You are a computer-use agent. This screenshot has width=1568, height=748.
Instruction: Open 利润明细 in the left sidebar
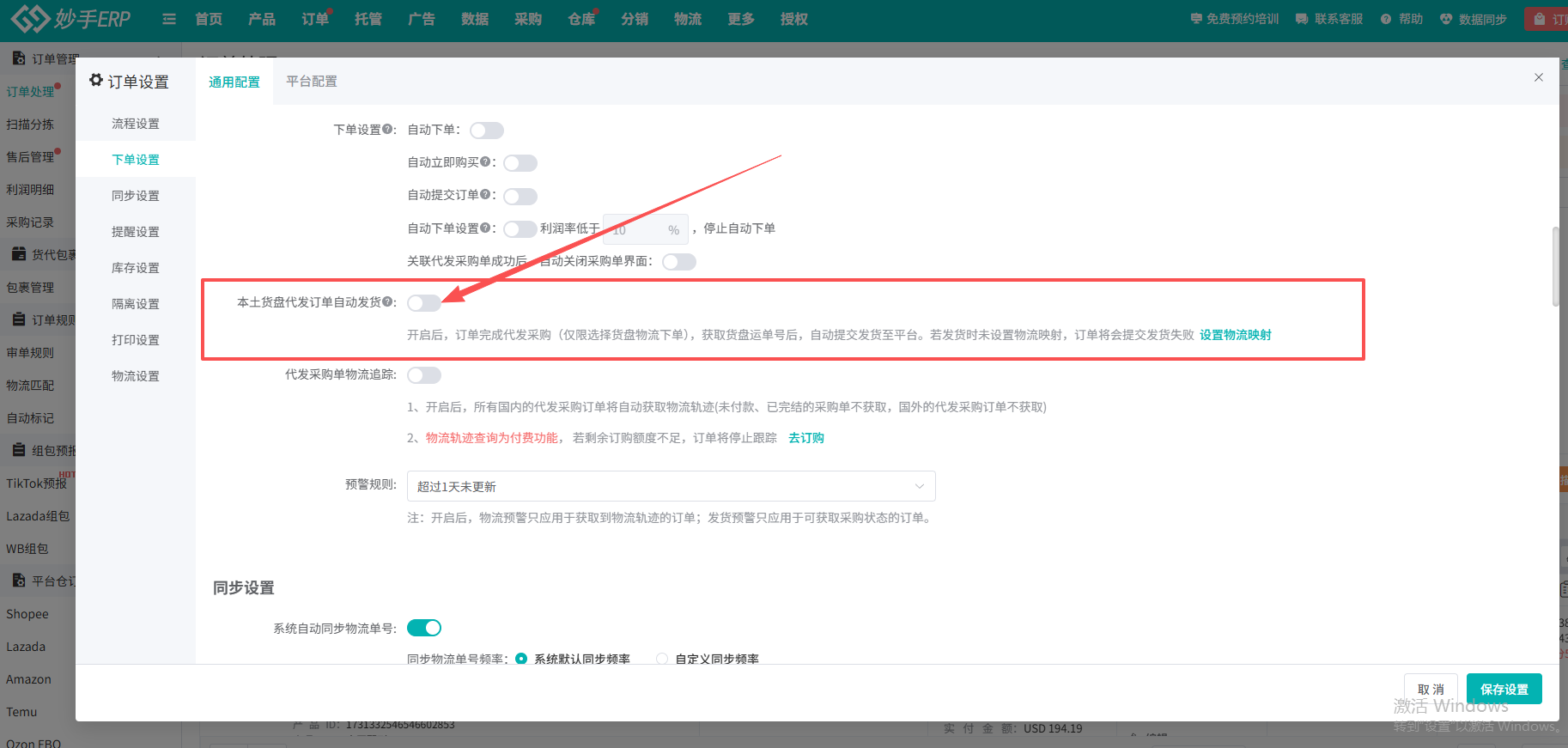tap(31, 190)
